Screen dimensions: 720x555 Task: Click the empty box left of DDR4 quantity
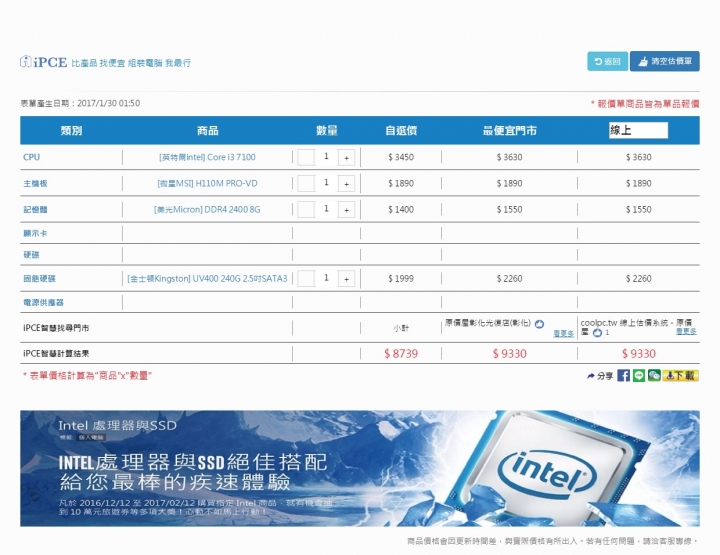click(306, 210)
